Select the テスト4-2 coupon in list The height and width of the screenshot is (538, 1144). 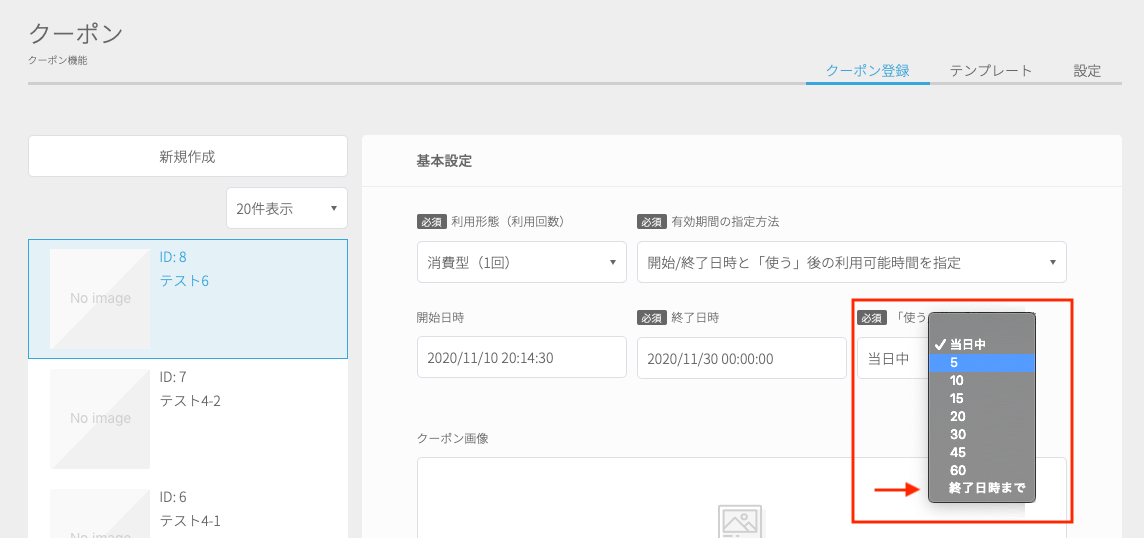tap(190, 401)
